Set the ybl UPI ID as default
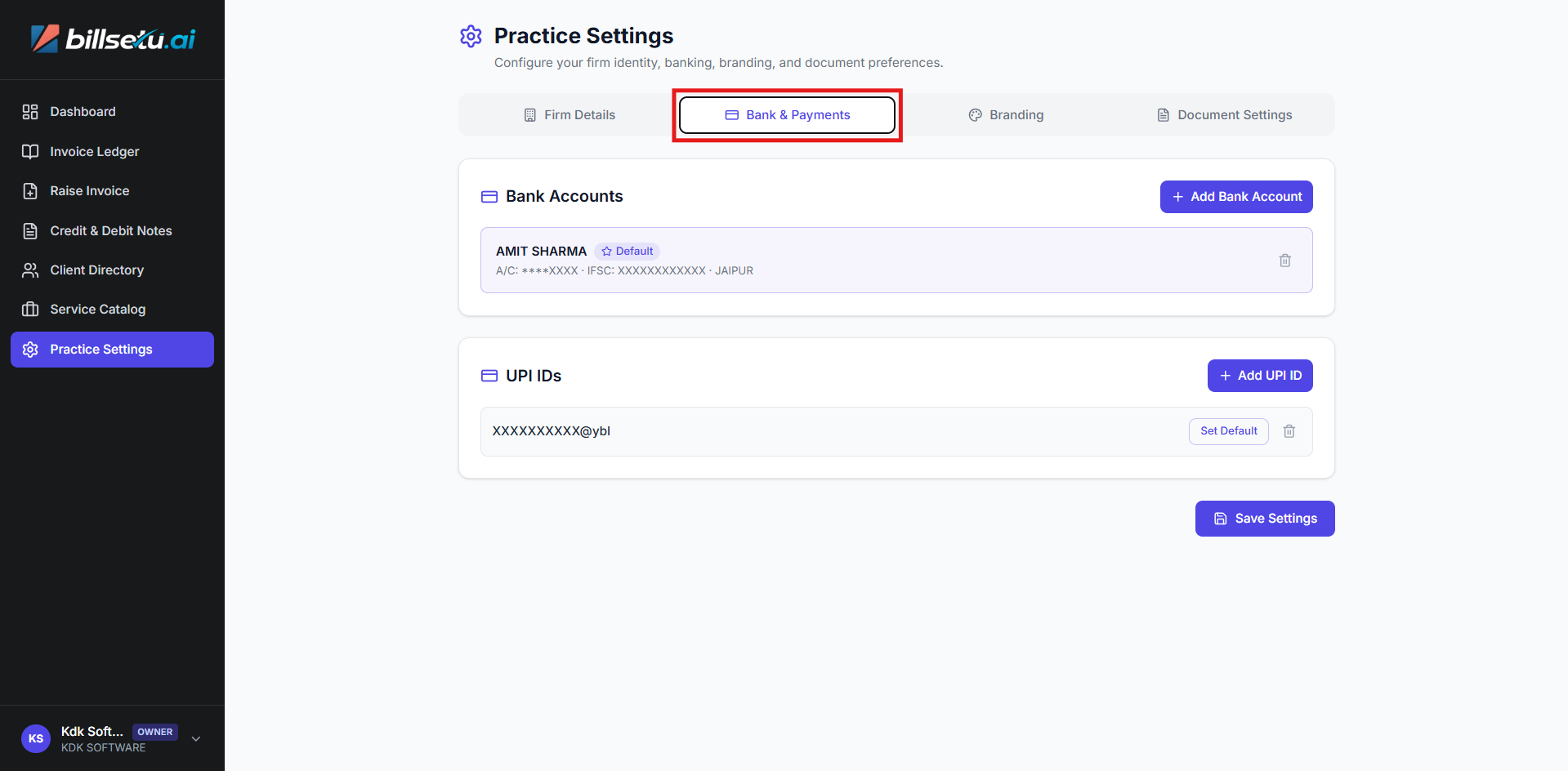Image resolution: width=1568 pixels, height=771 pixels. (x=1228, y=431)
